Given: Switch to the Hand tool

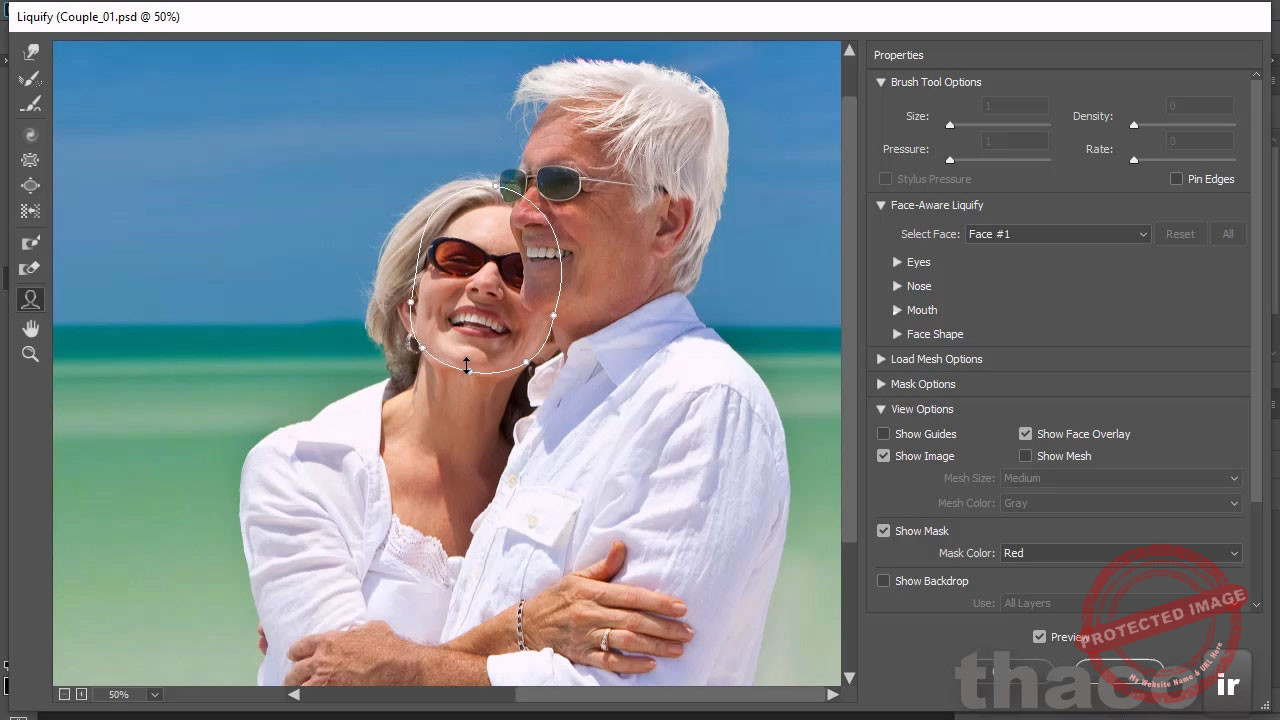Looking at the screenshot, I should point(30,328).
